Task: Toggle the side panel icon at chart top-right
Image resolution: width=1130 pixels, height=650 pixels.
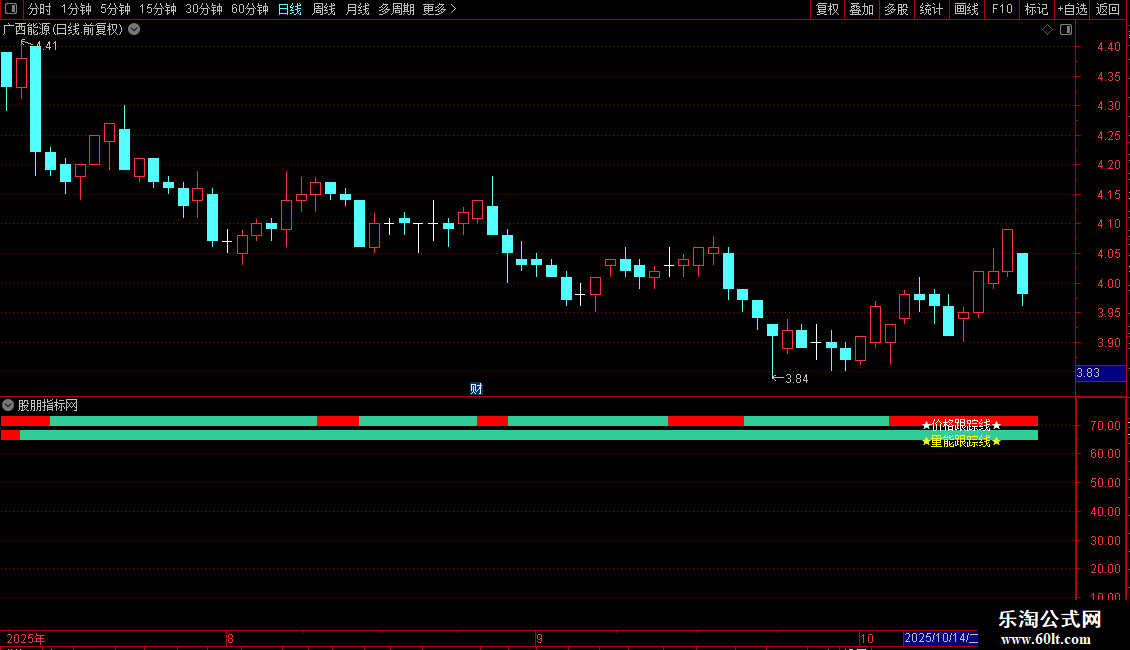Action: (1066, 30)
